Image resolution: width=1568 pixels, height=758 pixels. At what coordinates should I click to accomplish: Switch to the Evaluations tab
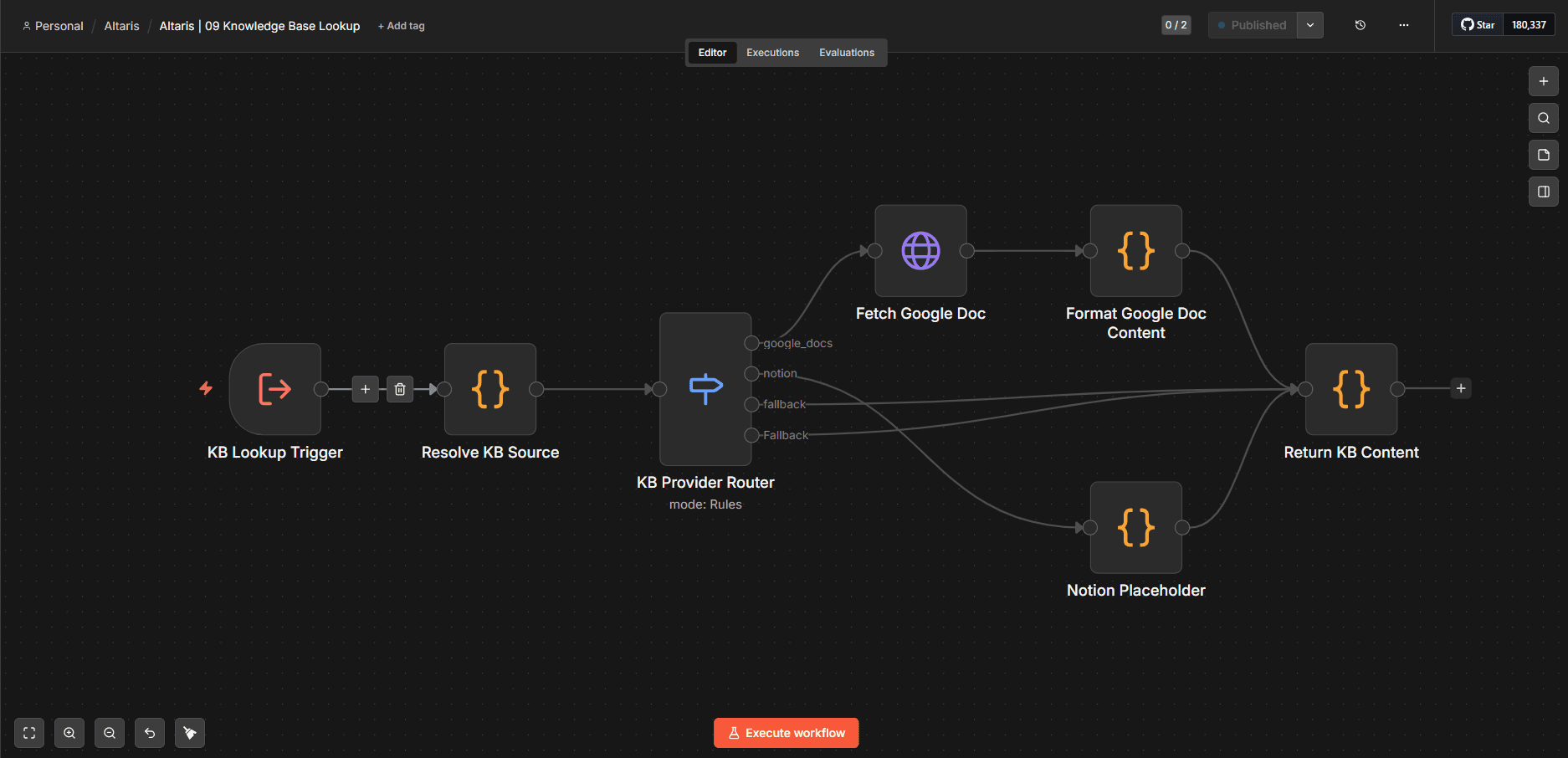[846, 52]
